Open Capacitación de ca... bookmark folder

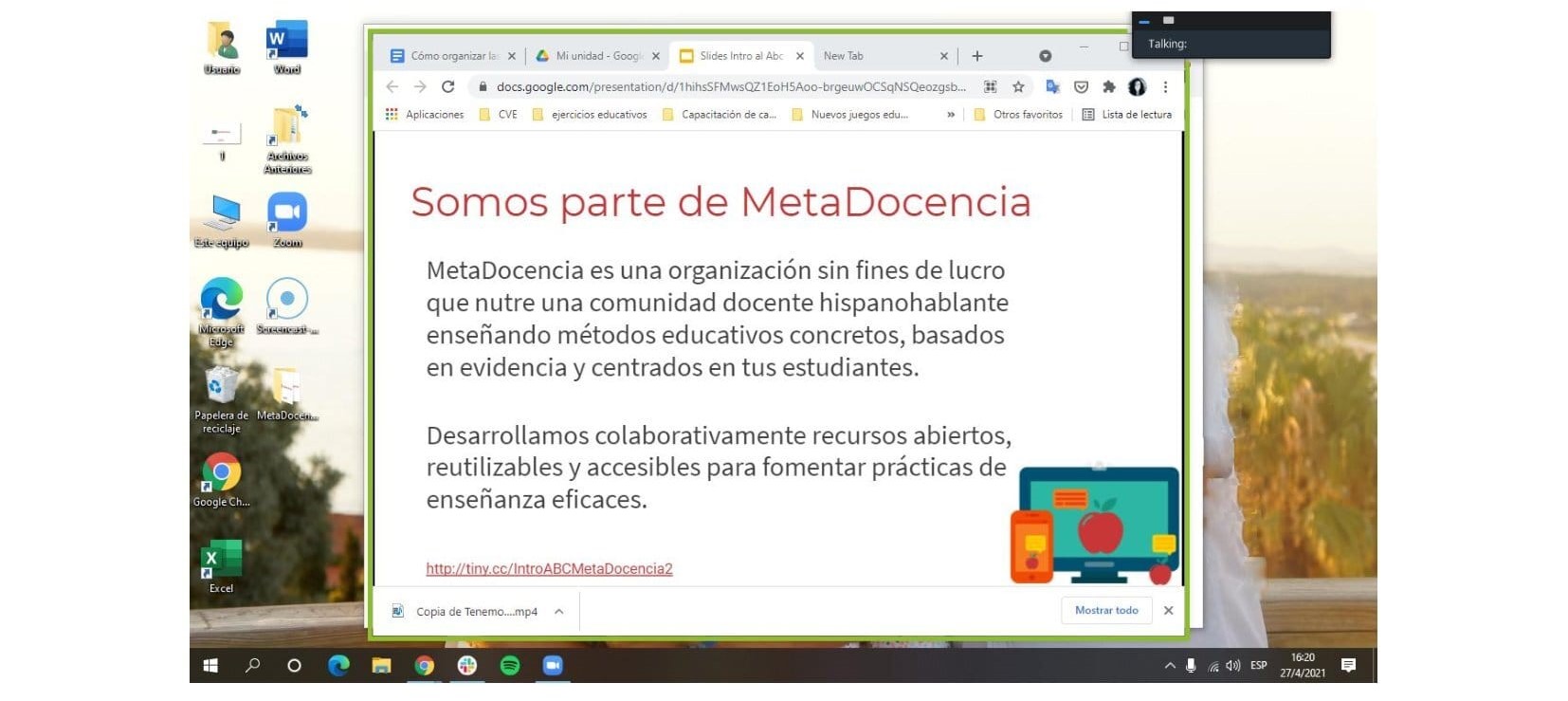720,114
